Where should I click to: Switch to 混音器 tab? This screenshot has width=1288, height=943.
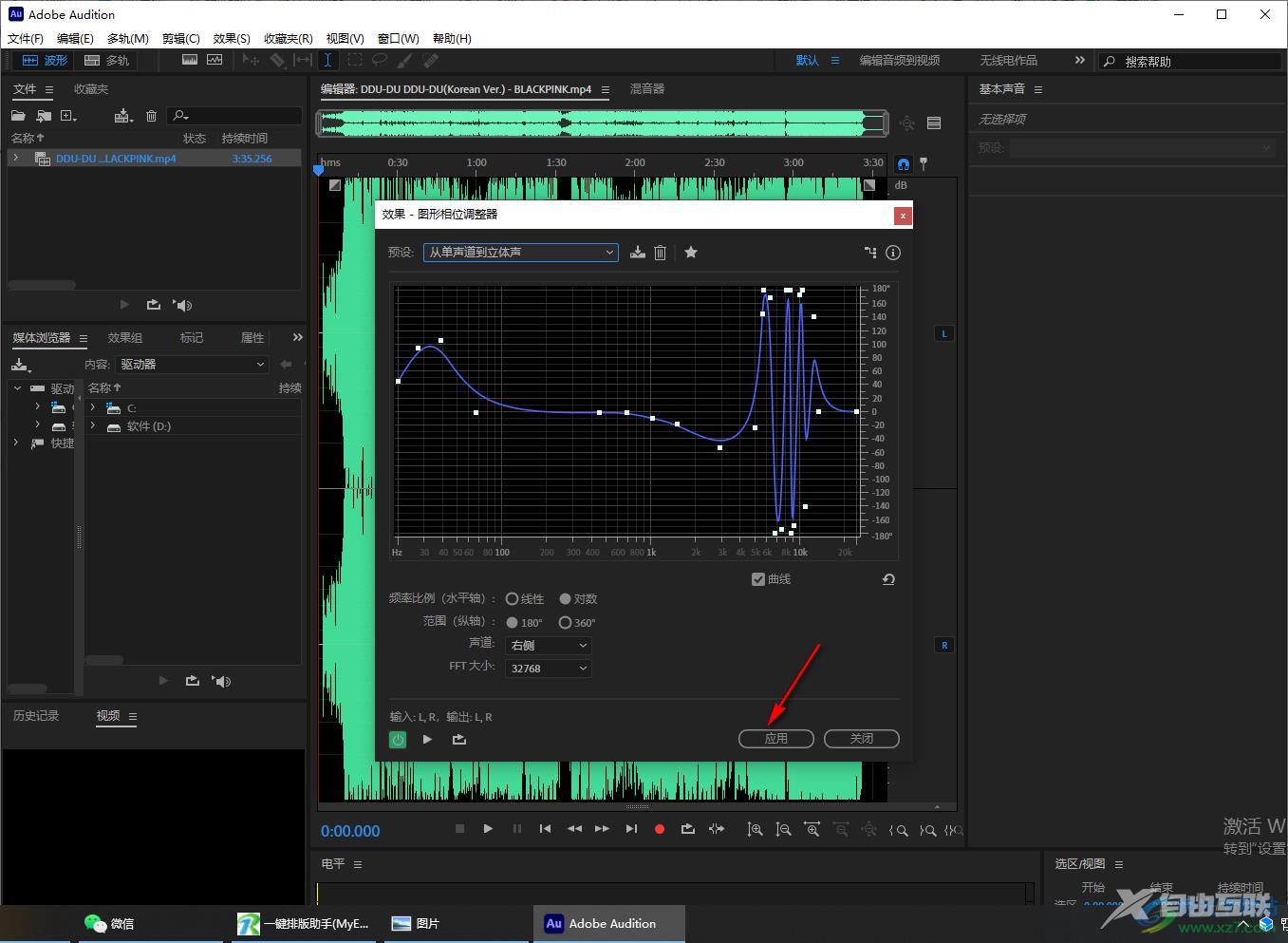point(647,89)
